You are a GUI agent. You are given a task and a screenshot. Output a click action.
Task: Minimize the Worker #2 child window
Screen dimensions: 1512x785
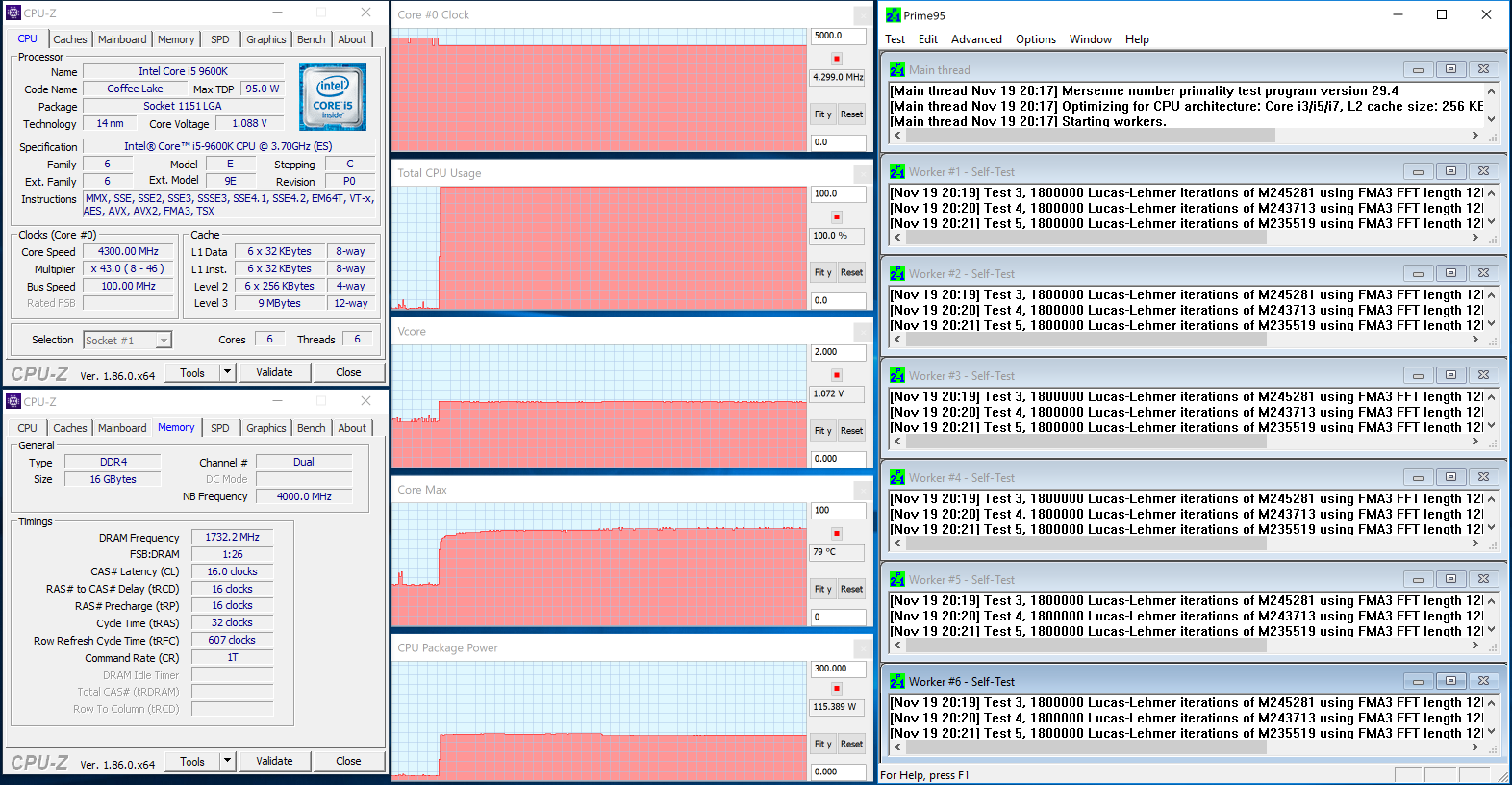[1418, 273]
